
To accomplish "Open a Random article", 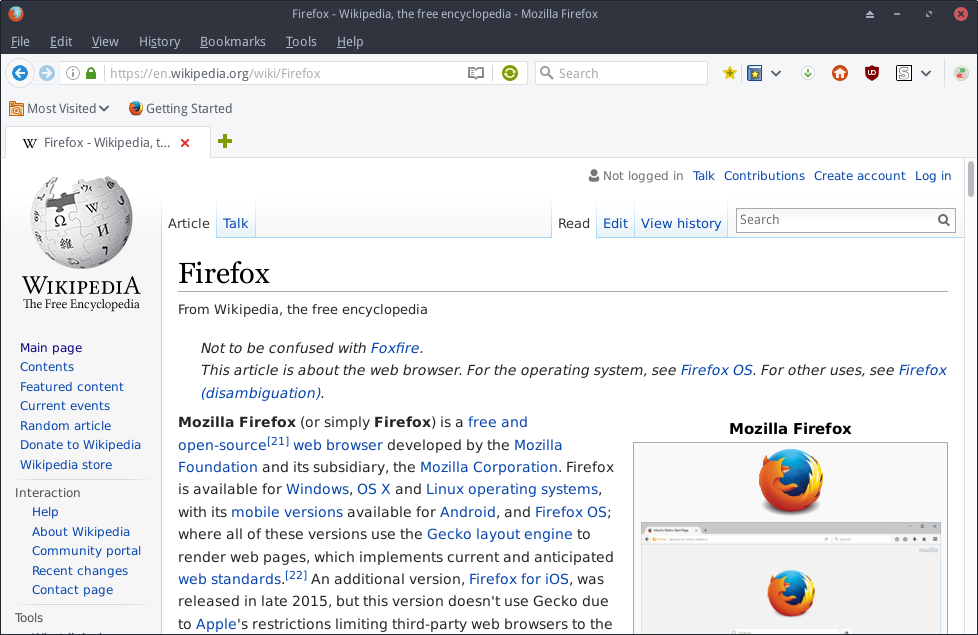I will pos(65,425).
